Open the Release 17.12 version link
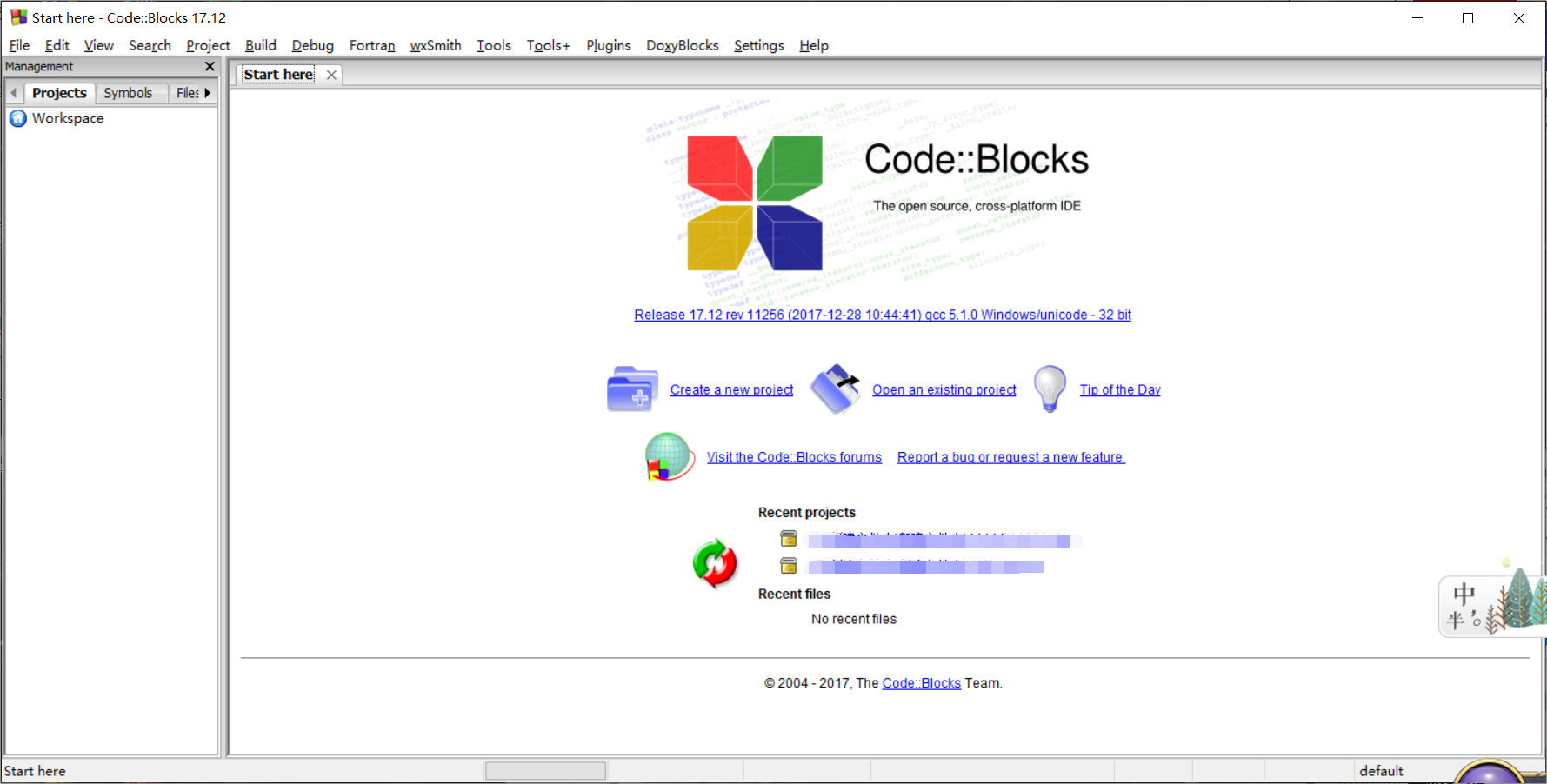The image size is (1547, 784). [x=882, y=315]
